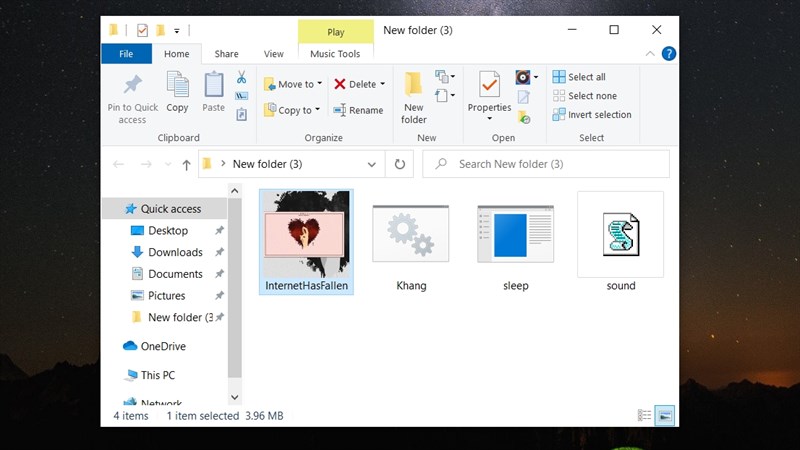Image resolution: width=800 pixels, height=450 pixels.
Task: Click Select all
Action: click(x=579, y=77)
